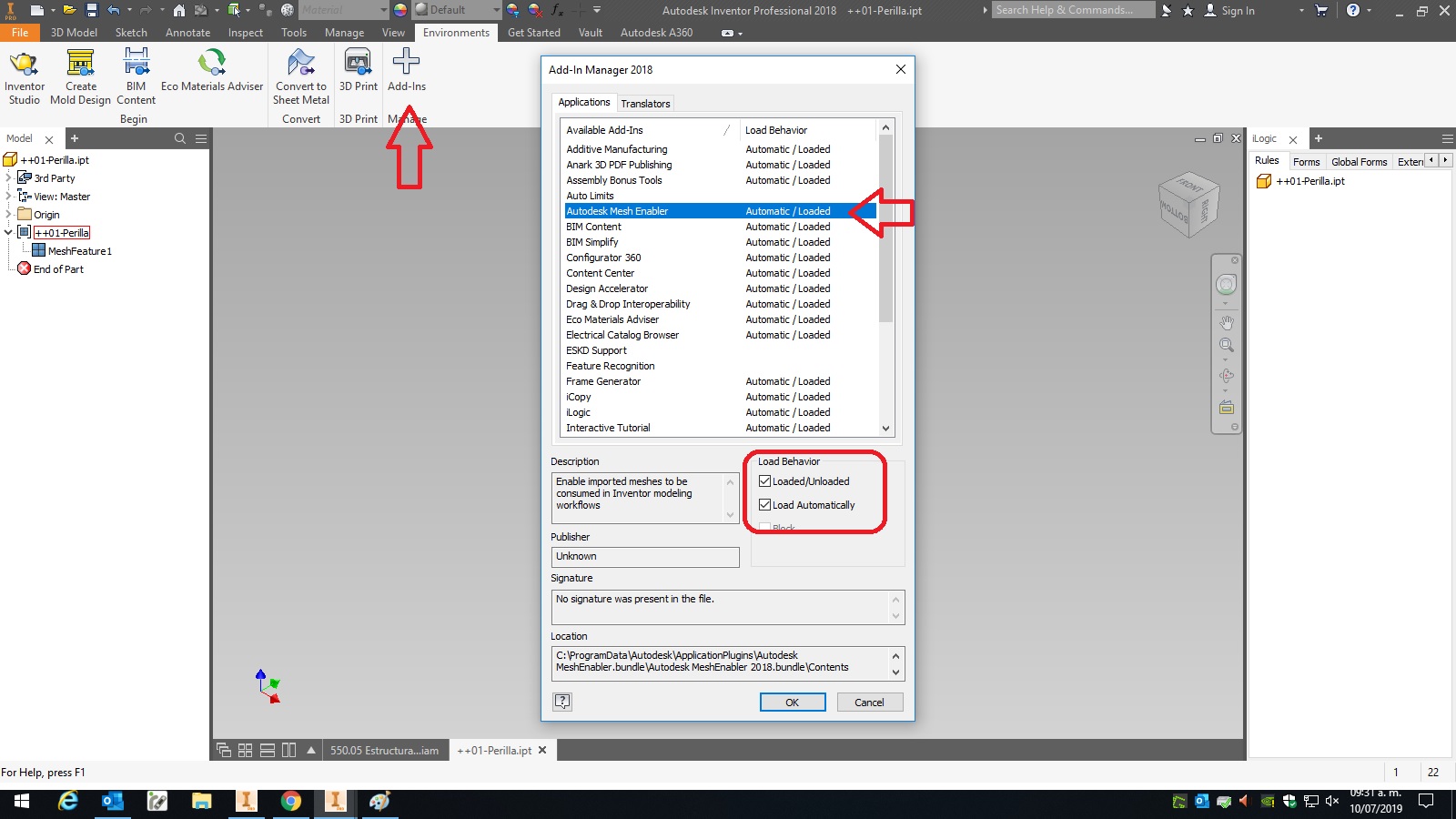Expand the Origin folder in the model browser
Viewport: 1456px width, 819px height.
point(9,214)
